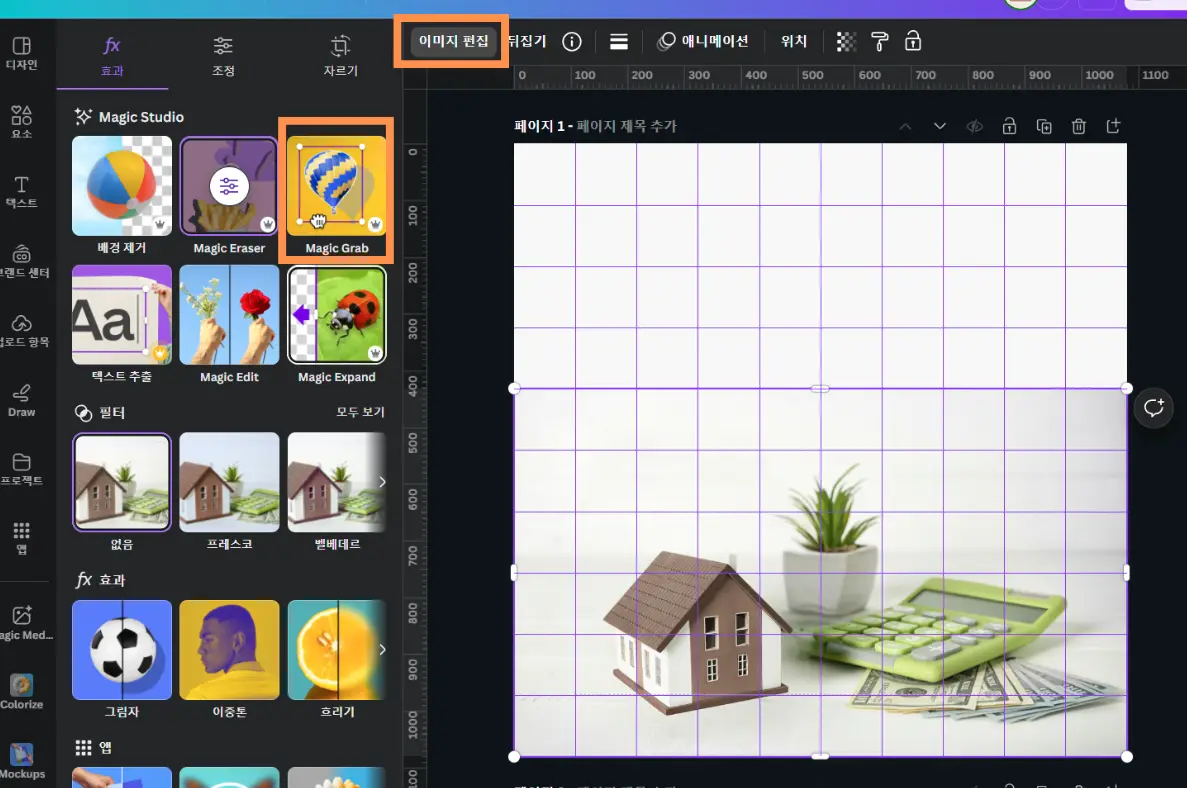Open the 브랜드 센터 panel
1187x788 pixels.
click(23, 261)
